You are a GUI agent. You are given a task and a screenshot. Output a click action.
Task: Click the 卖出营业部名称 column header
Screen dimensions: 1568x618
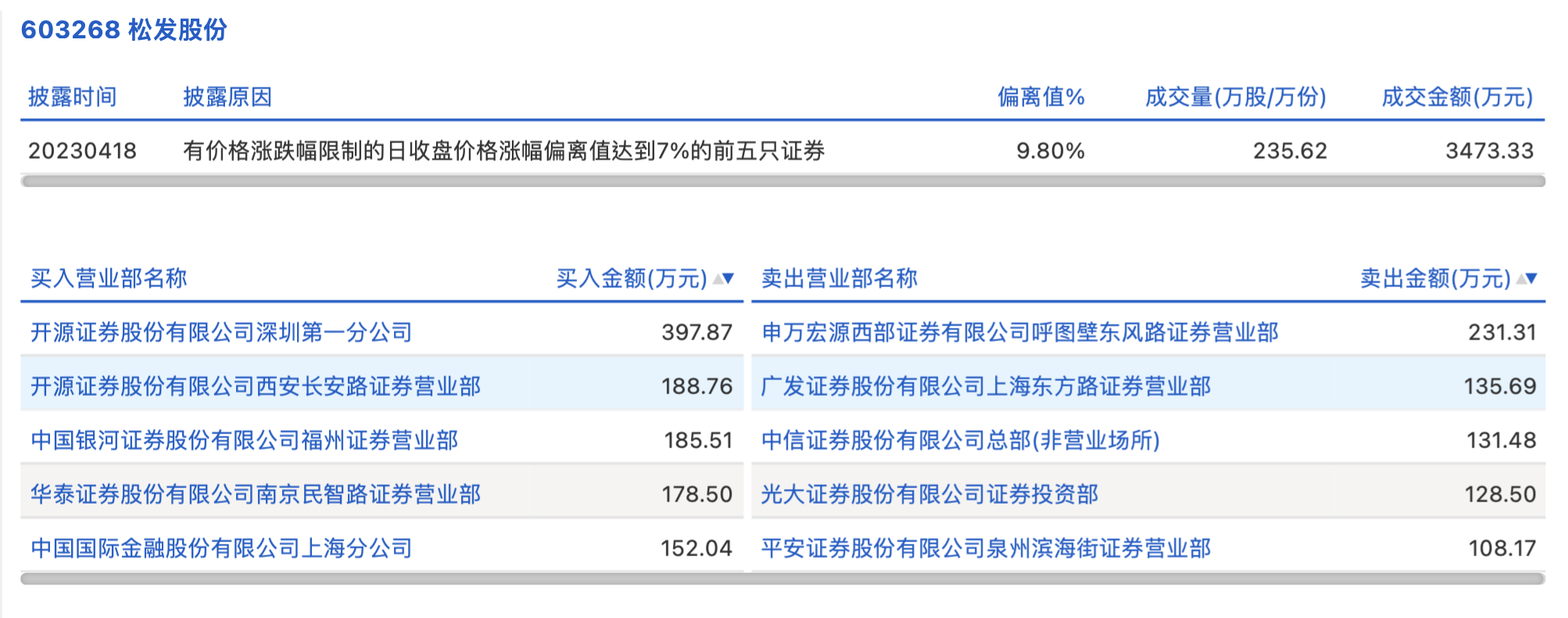tap(839, 278)
